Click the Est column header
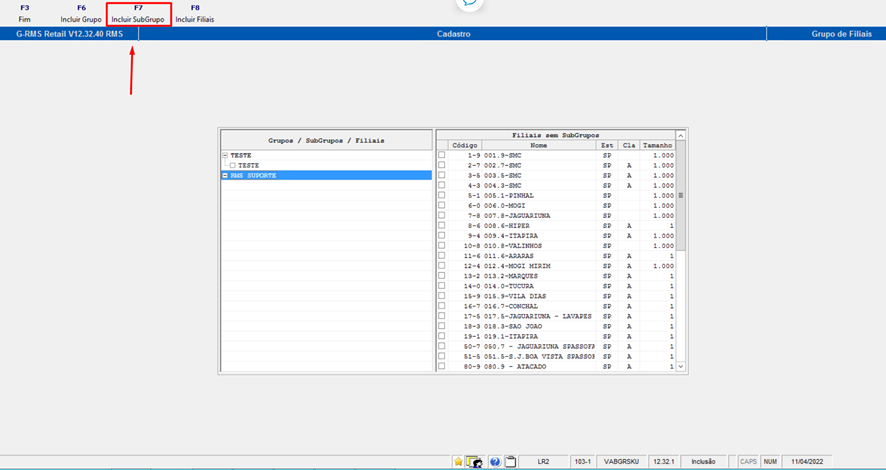886x470 pixels. (x=607, y=145)
